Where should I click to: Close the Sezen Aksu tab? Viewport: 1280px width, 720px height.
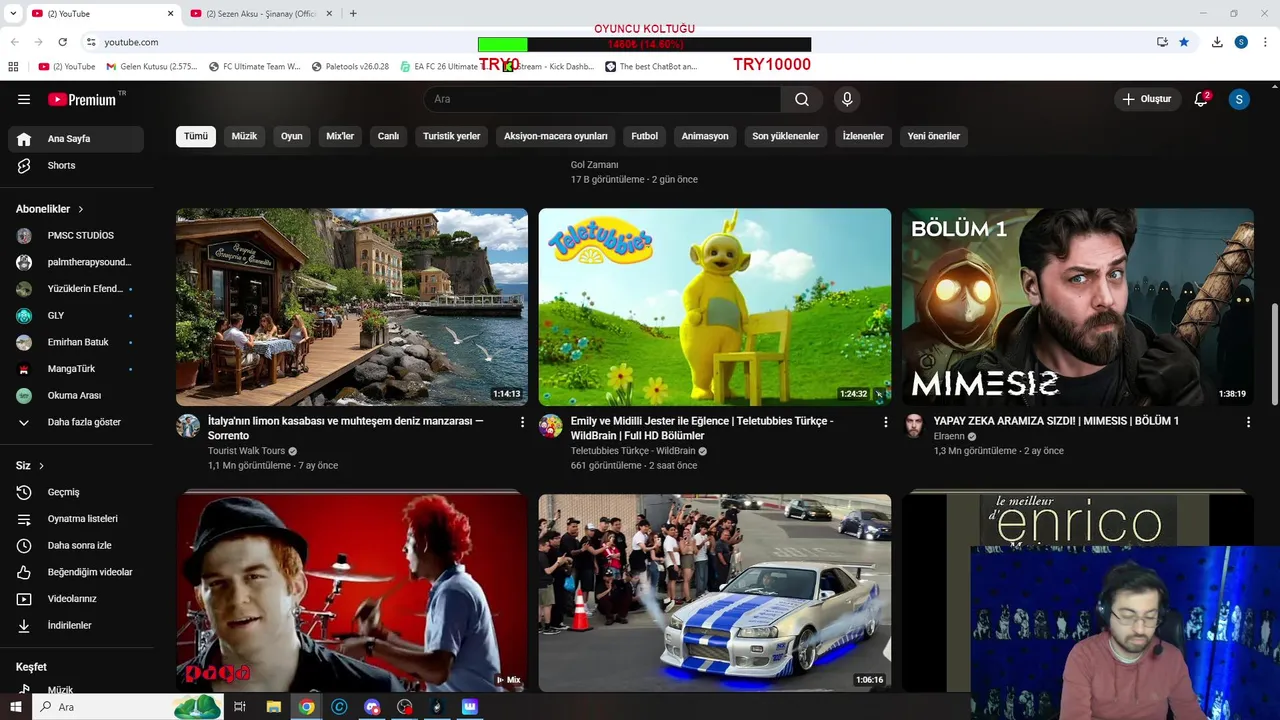328,14
